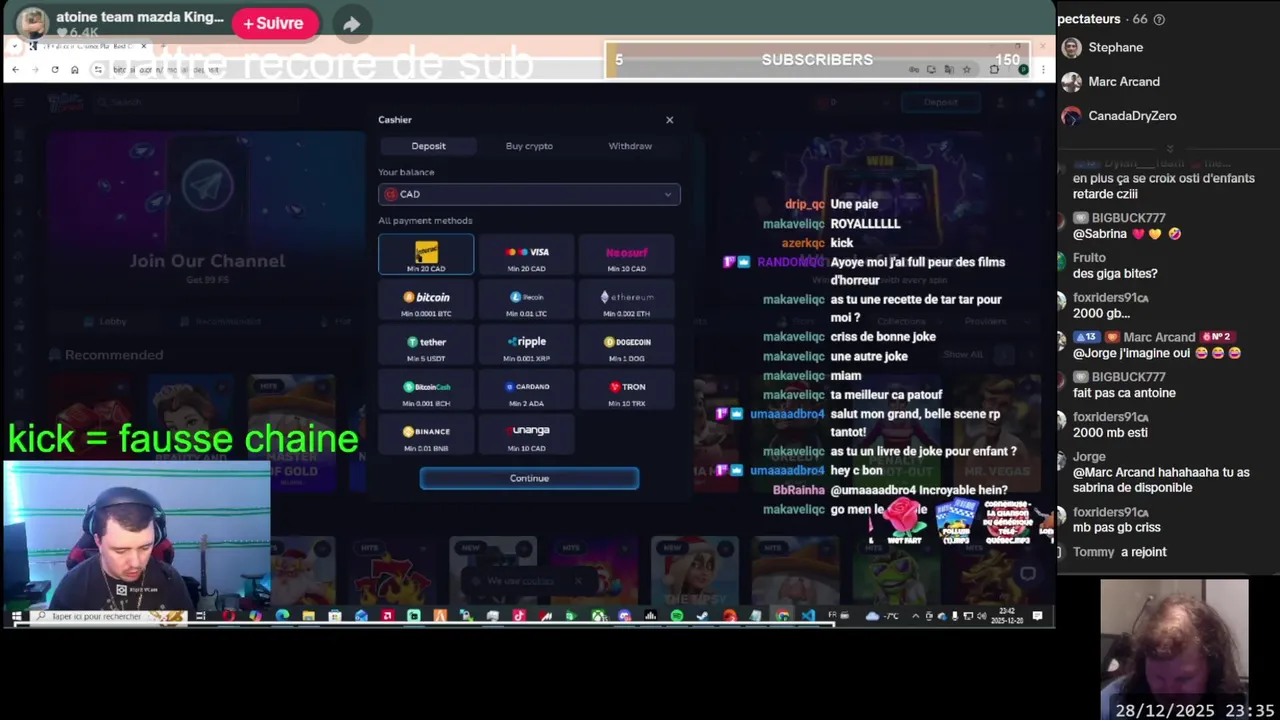Image resolution: width=1280 pixels, height=720 pixels.
Task: Pick Bitcoin as deposit method
Action: [426, 300]
